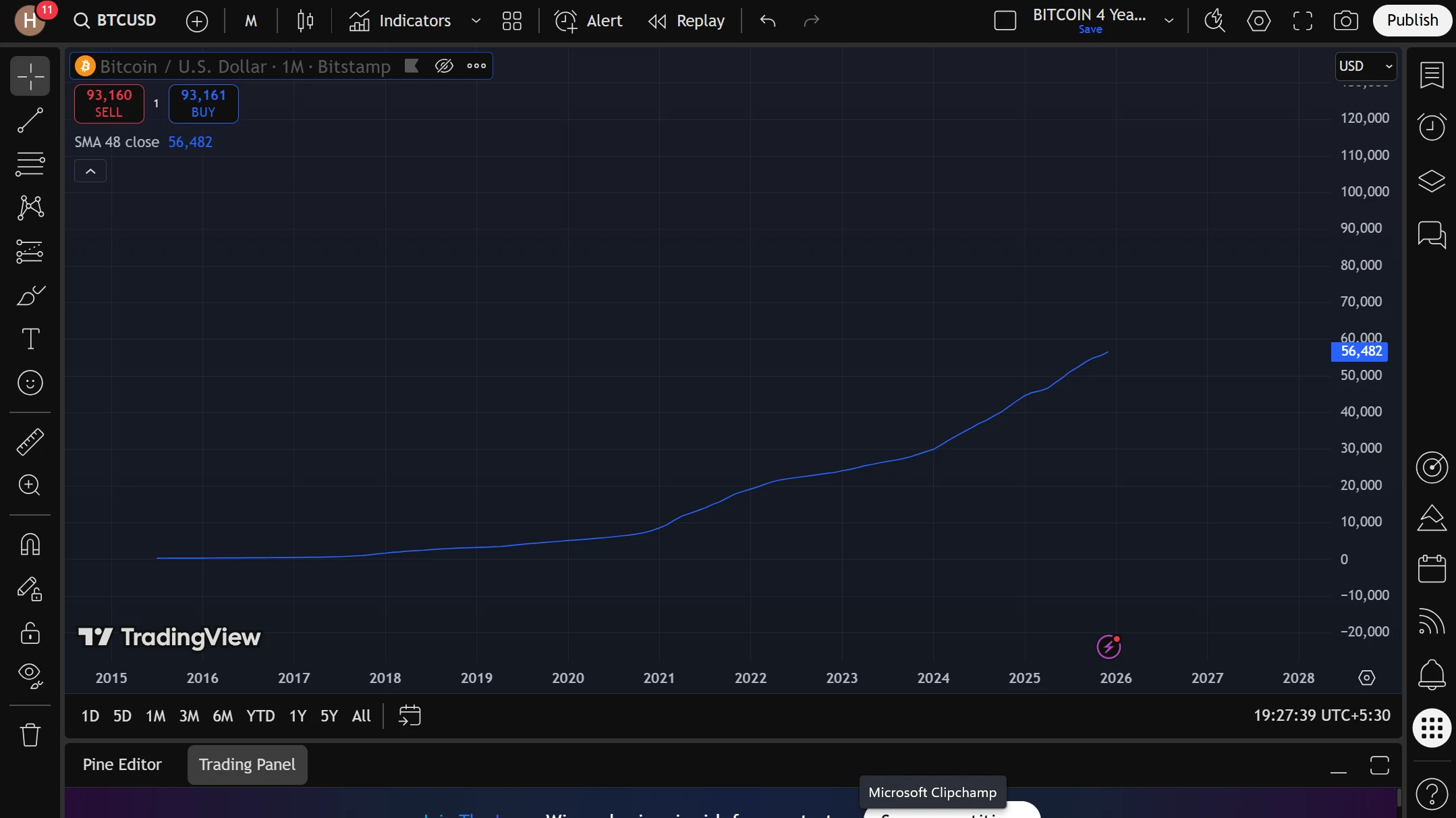Take a chart snapshot with the camera icon
The height and width of the screenshot is (818, 1456).
pyautogui.click(x=1346, y=21)
